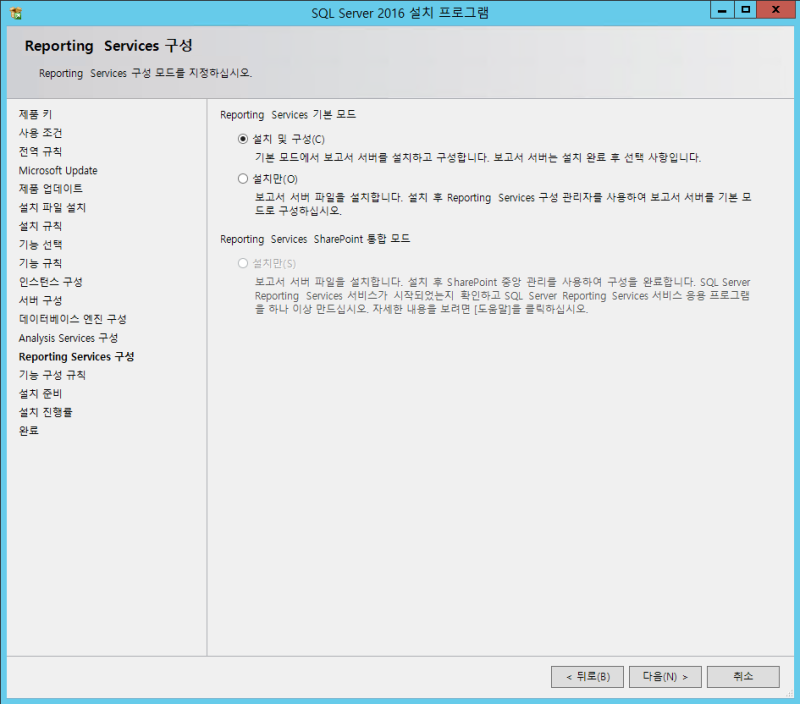This screenshot has height=704, width=800.
Task: Maximize the SQL Server 2016 setup window
Action: (x=745, y=10)
